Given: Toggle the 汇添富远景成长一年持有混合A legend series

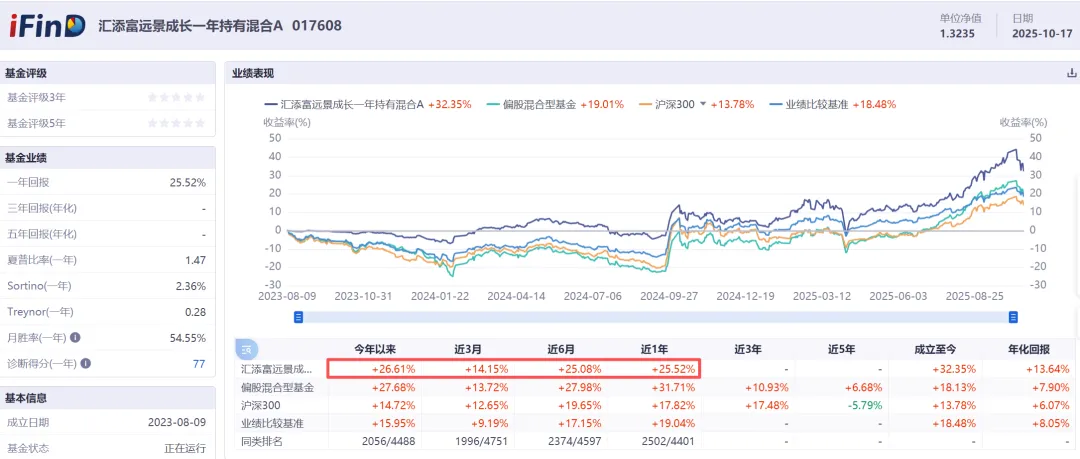Looking at the screenshot, I should tap(343, 104).
